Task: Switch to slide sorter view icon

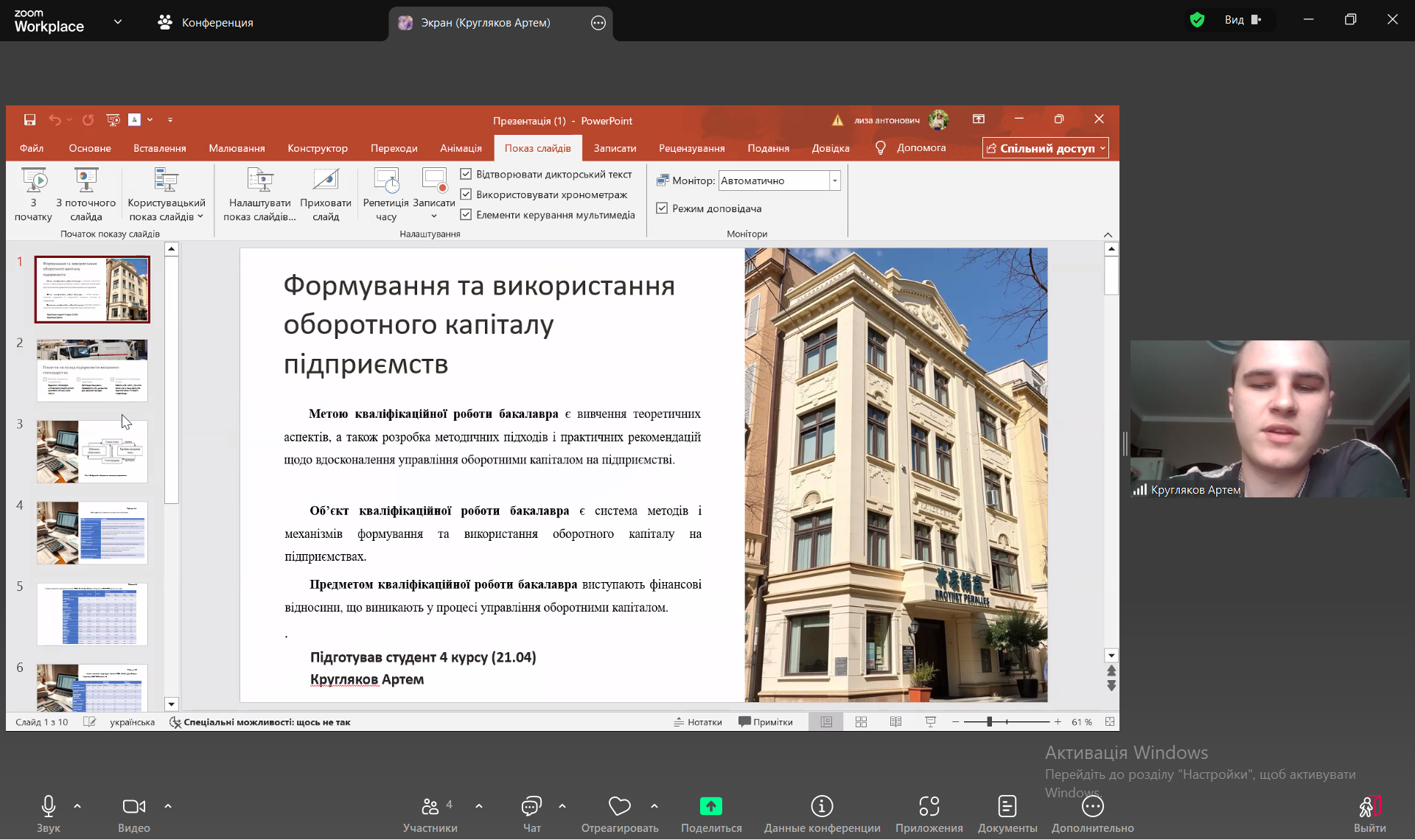Action: click(x=861, y=722)
